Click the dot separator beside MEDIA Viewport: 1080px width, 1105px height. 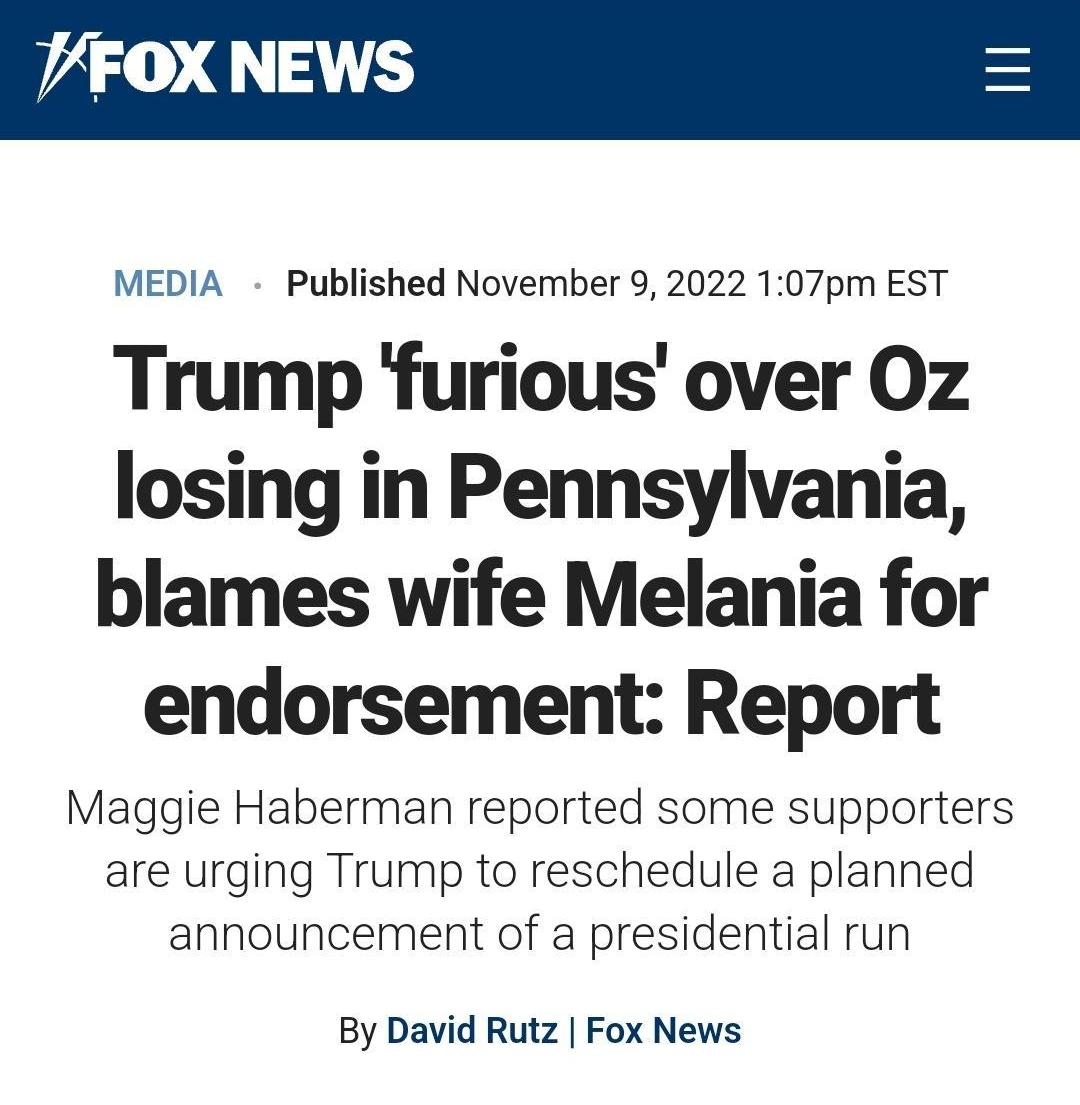click(256, 286)
